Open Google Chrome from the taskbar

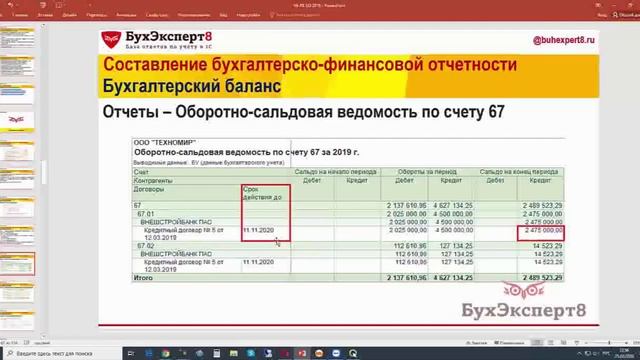165,353
